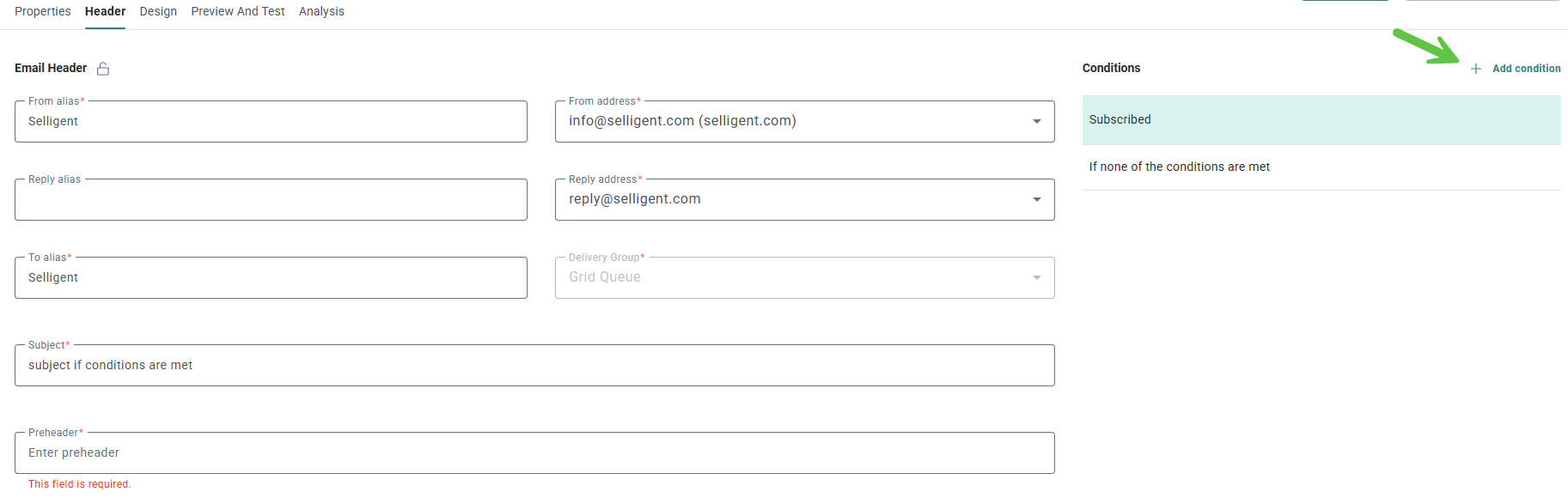
Task: Click the lock icon beside Email Header
Action: pyautogui.click(x=103, y=69)
